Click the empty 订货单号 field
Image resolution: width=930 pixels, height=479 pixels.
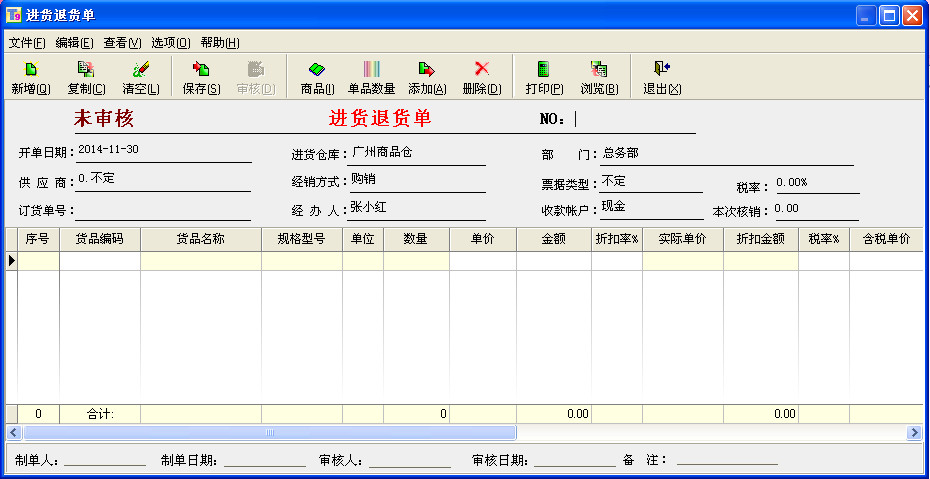pos(163,210)
